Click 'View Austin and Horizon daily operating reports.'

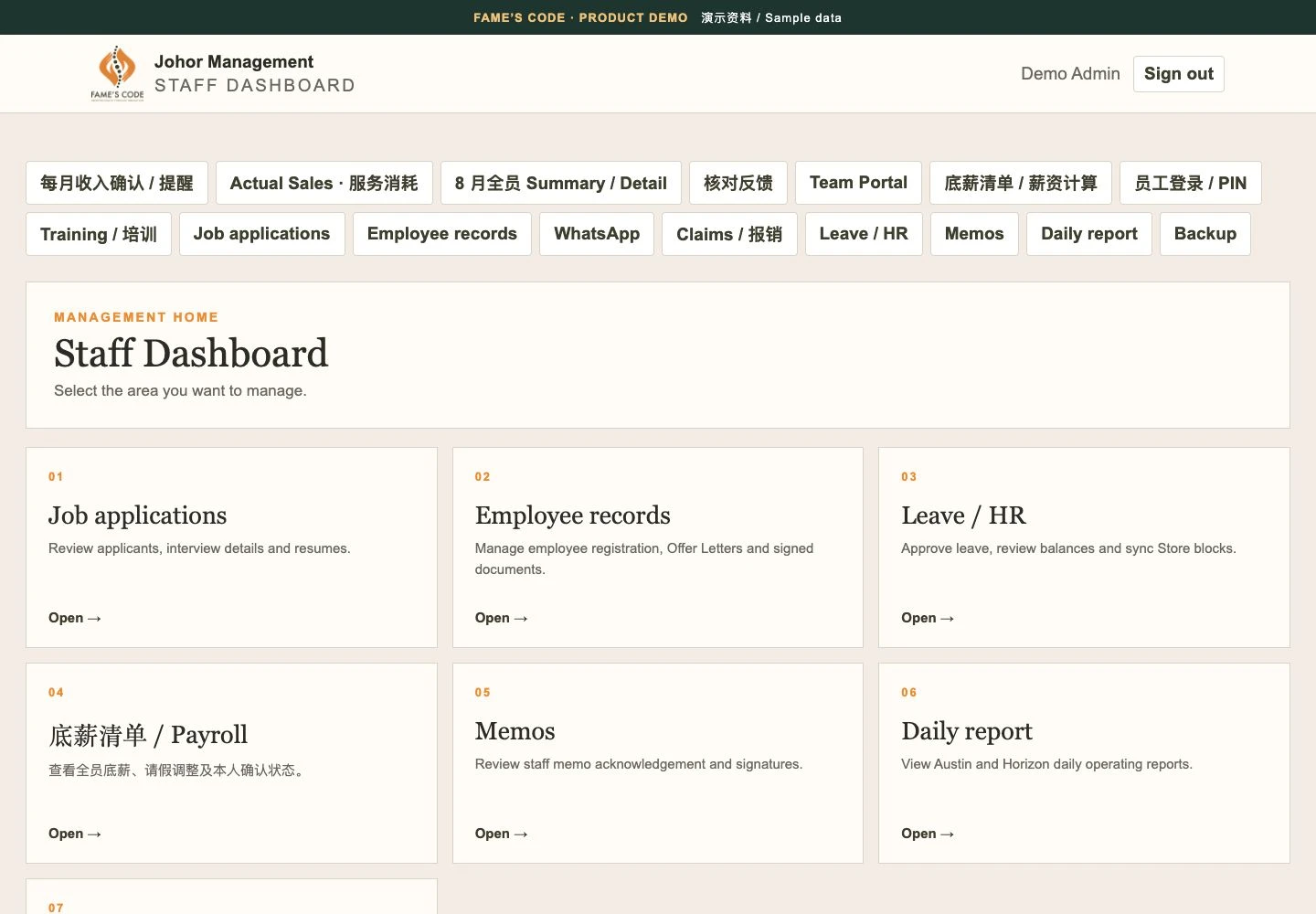click(1046, 764)
